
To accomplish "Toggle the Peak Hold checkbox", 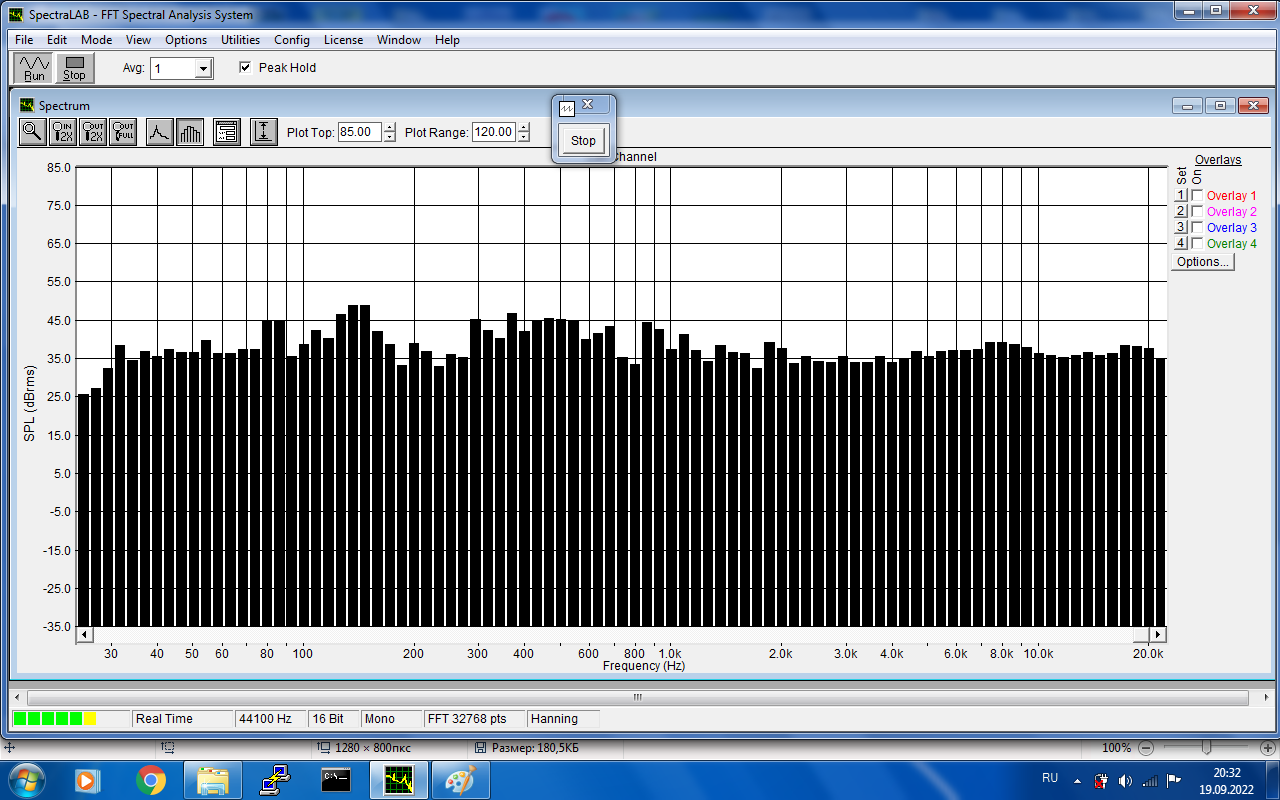I will pyautogui.click(x=245, y=68).
